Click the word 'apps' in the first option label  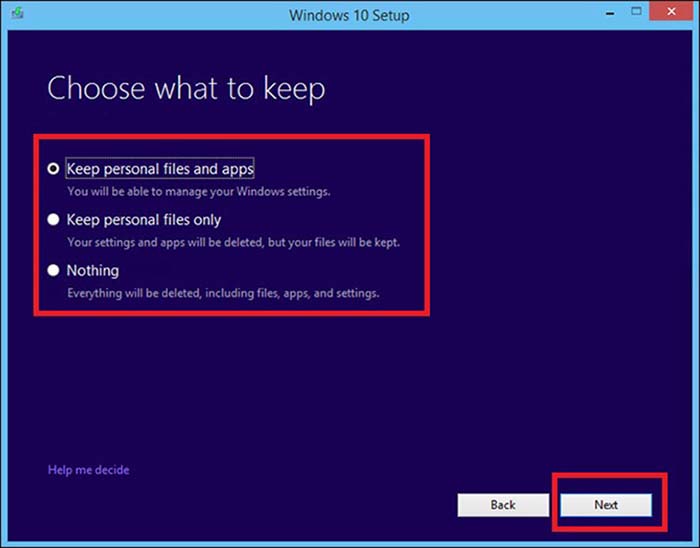238,169
